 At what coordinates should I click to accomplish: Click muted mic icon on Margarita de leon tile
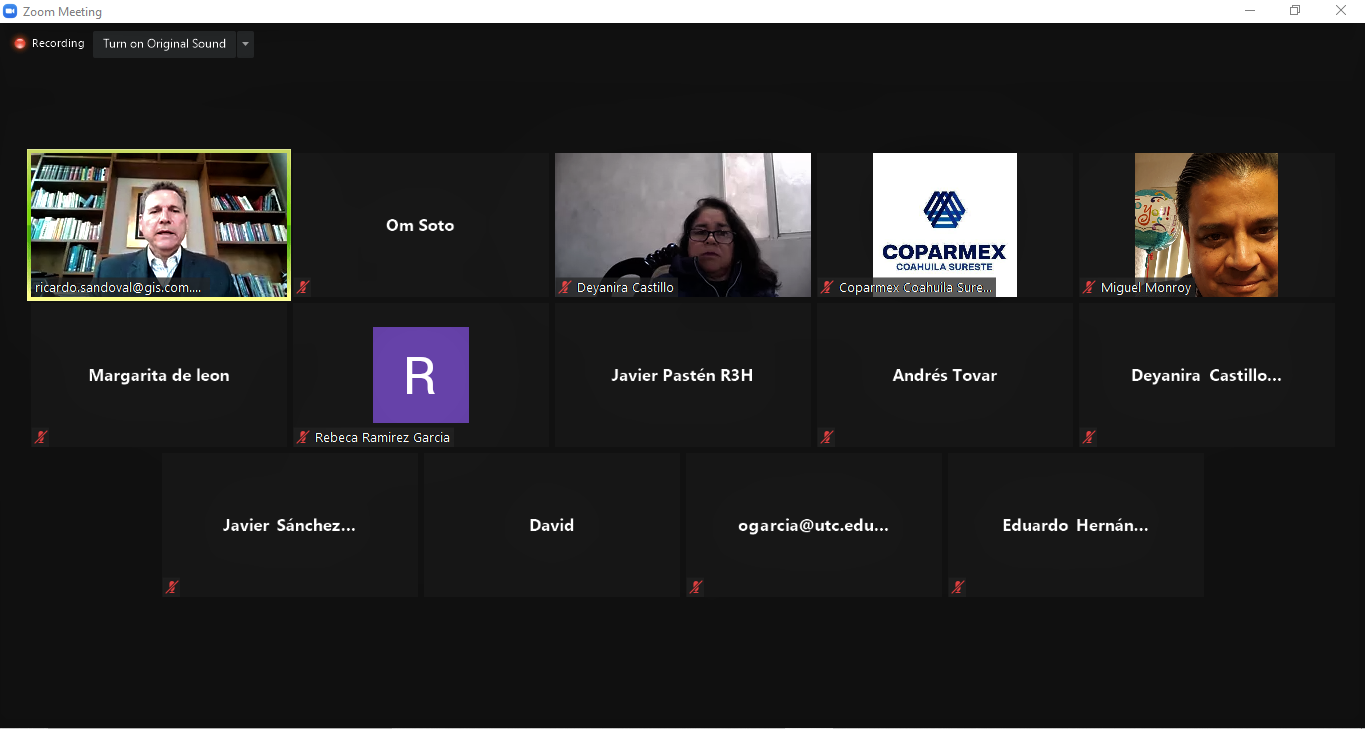pyautogui.click(x=41, y=437)
